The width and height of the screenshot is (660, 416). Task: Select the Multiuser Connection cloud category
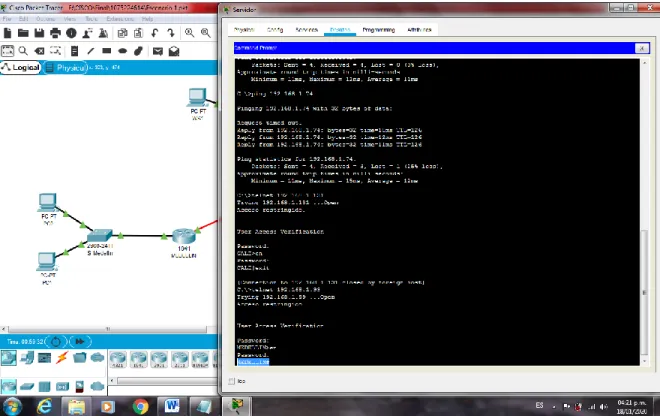point(97,358)
